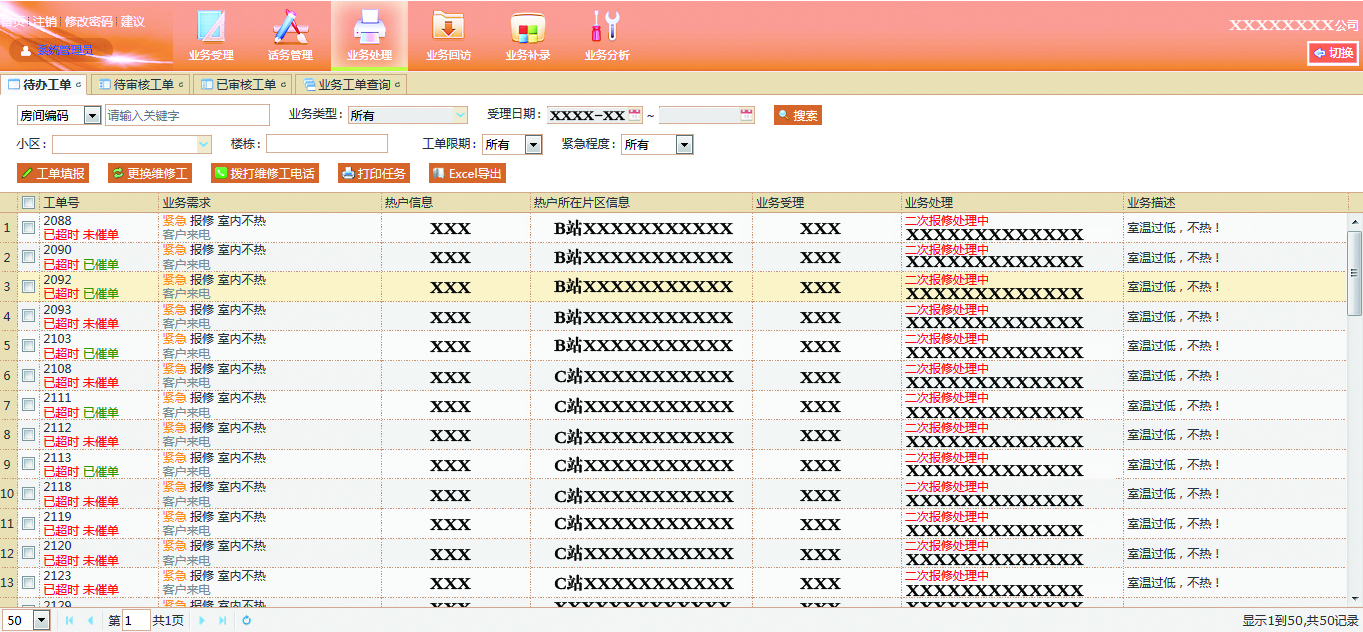Click the Excel导出 button
Viewport: 1363px width, 632px height.
pos(467,174)
